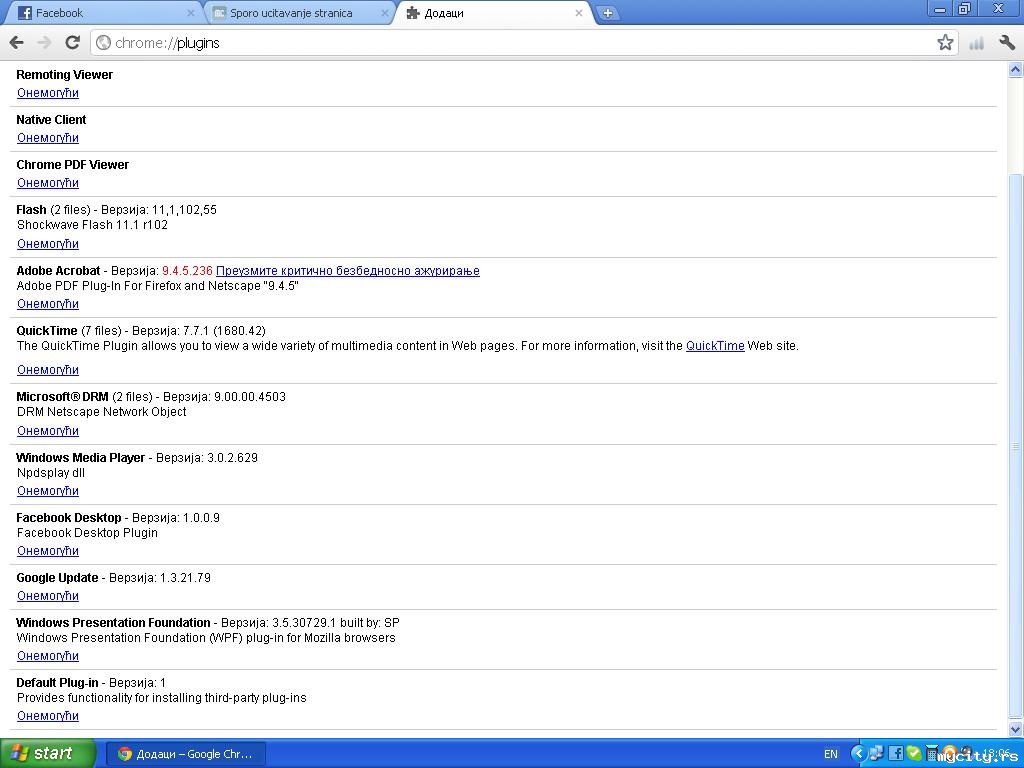Disable the Adobe Acrobat plugin
This screenshot has height=768, width=1024.
(x=48, y=304)
